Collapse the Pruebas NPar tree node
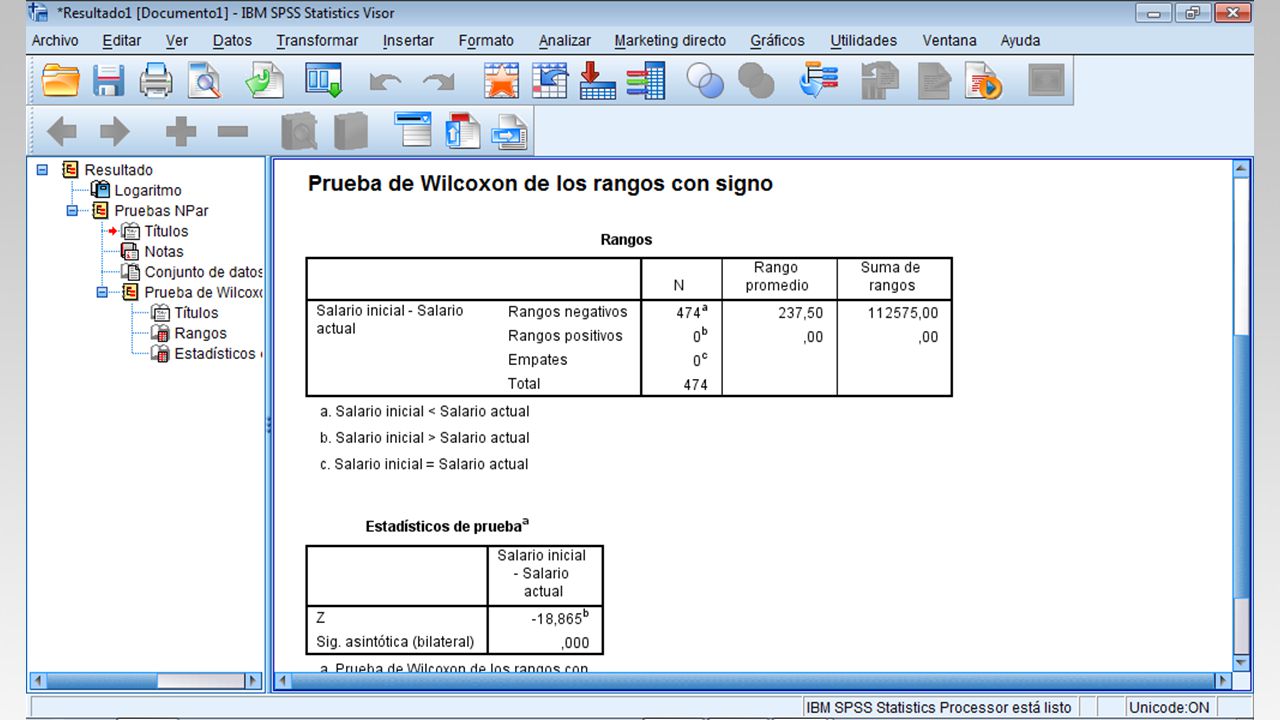 pos(72,211)
